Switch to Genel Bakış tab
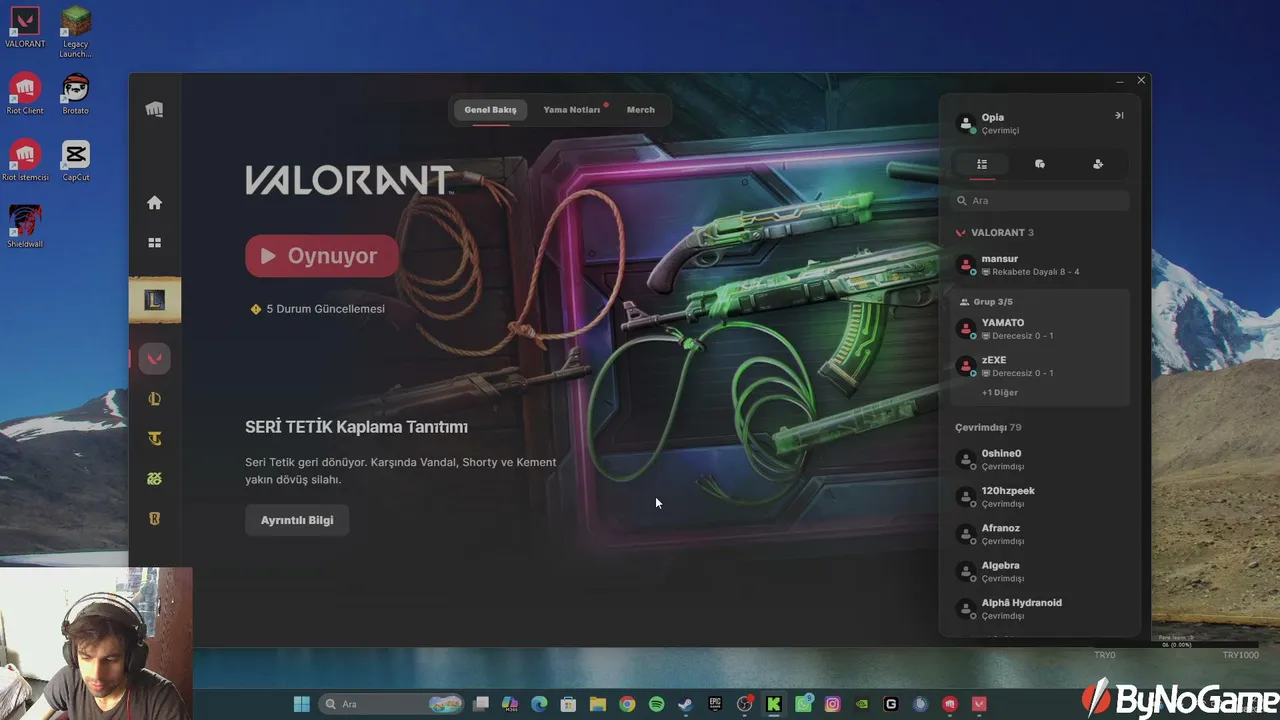Viewport: 1280px width, 720px height. [x=490, y=110]
